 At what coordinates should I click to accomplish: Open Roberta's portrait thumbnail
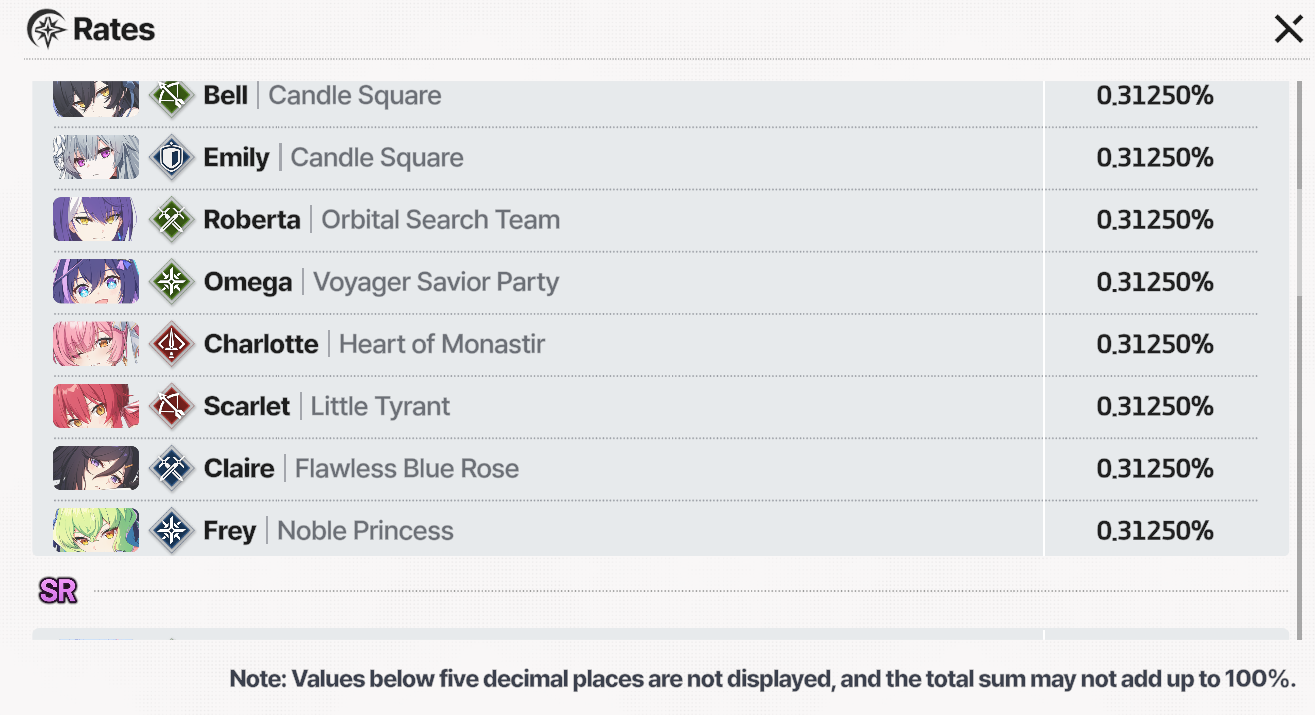click(96, 220)
